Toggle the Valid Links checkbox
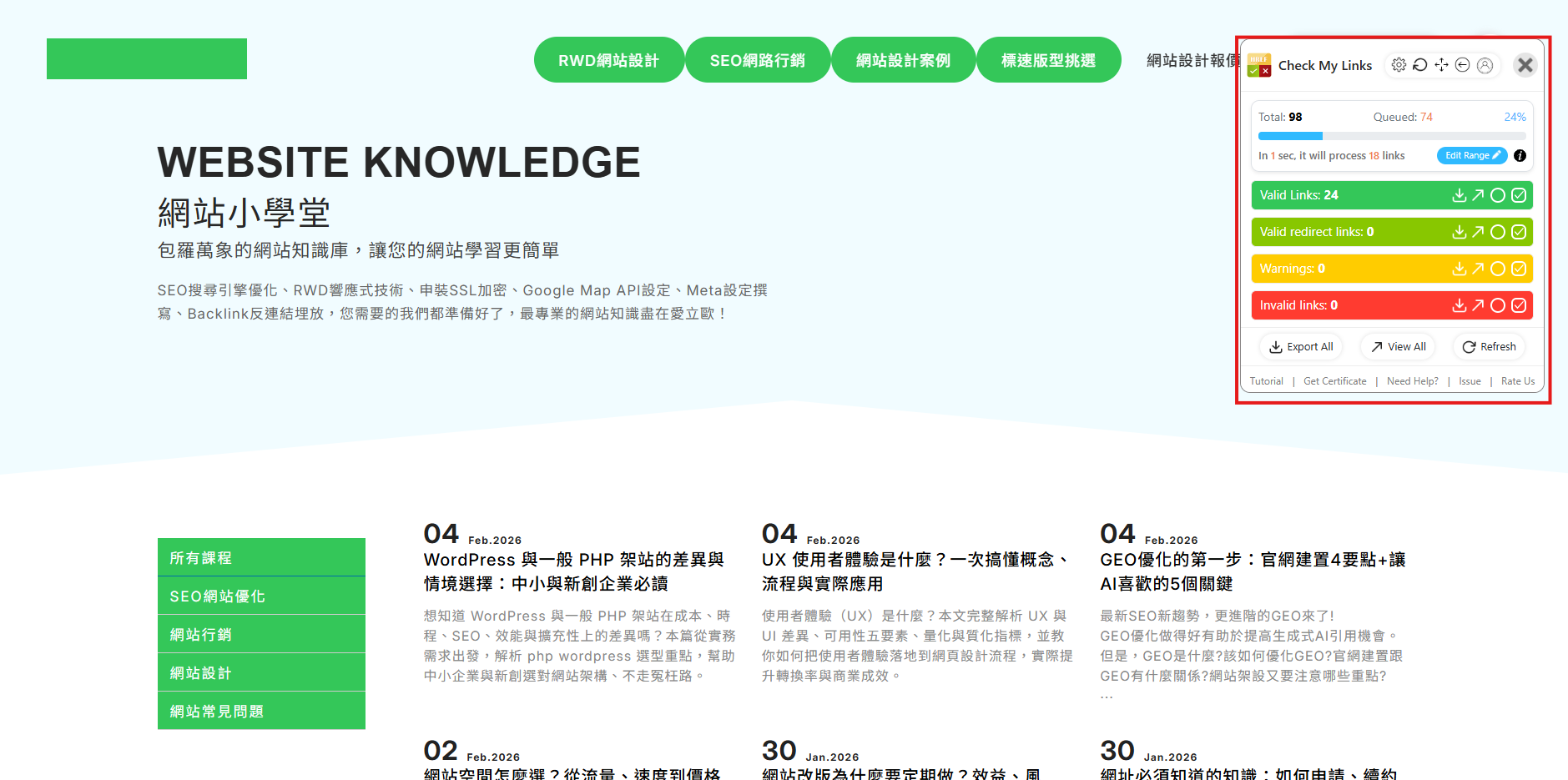Image resolution: width=1568 pixels, height=780 pixels. pos(1519,195)
